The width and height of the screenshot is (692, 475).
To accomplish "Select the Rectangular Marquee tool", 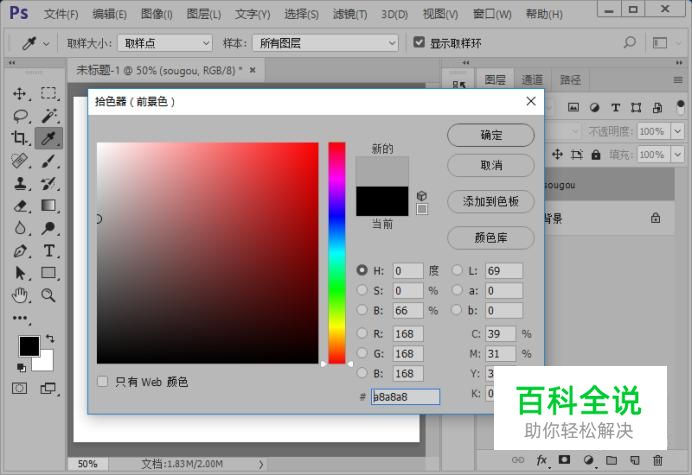I will click(x=49, y=94).
